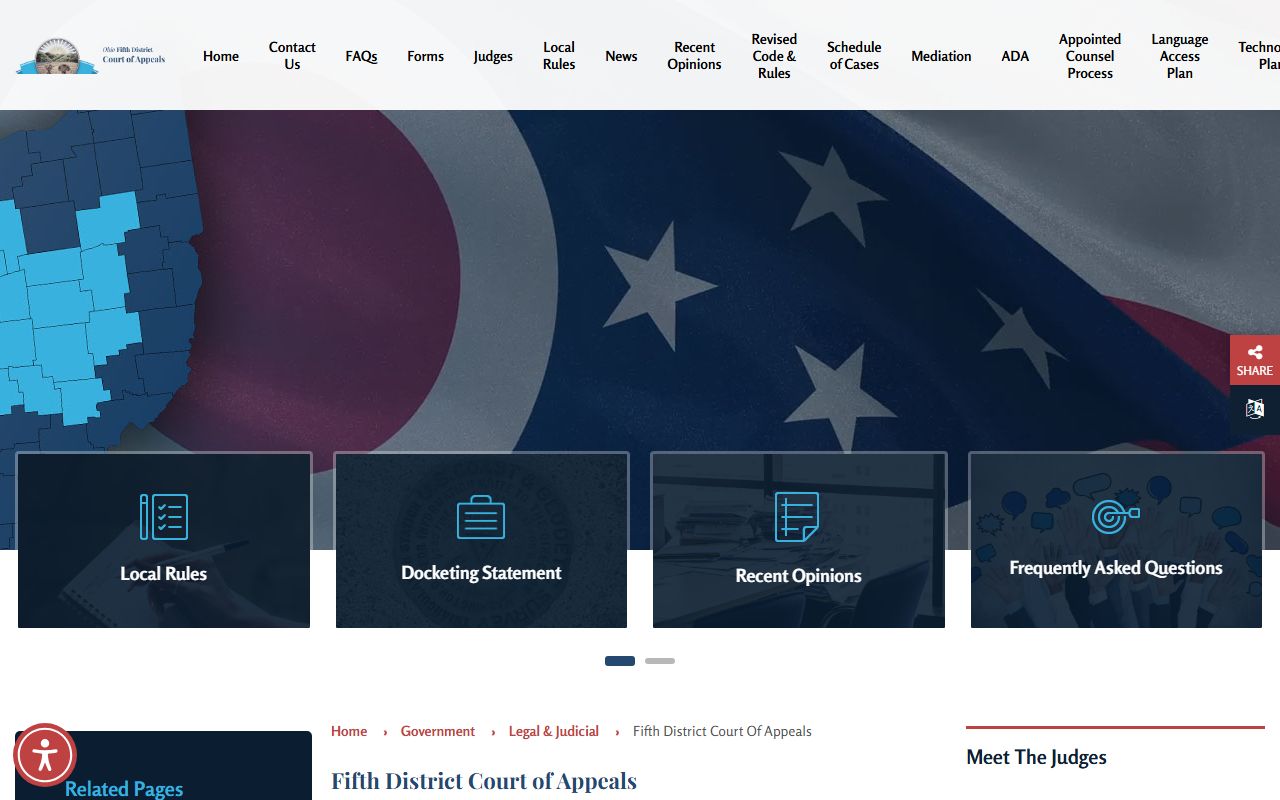The width and height of the screenshot is (1280, 800).
Task: Open the Forms menu item
Action: click(425, 56)
